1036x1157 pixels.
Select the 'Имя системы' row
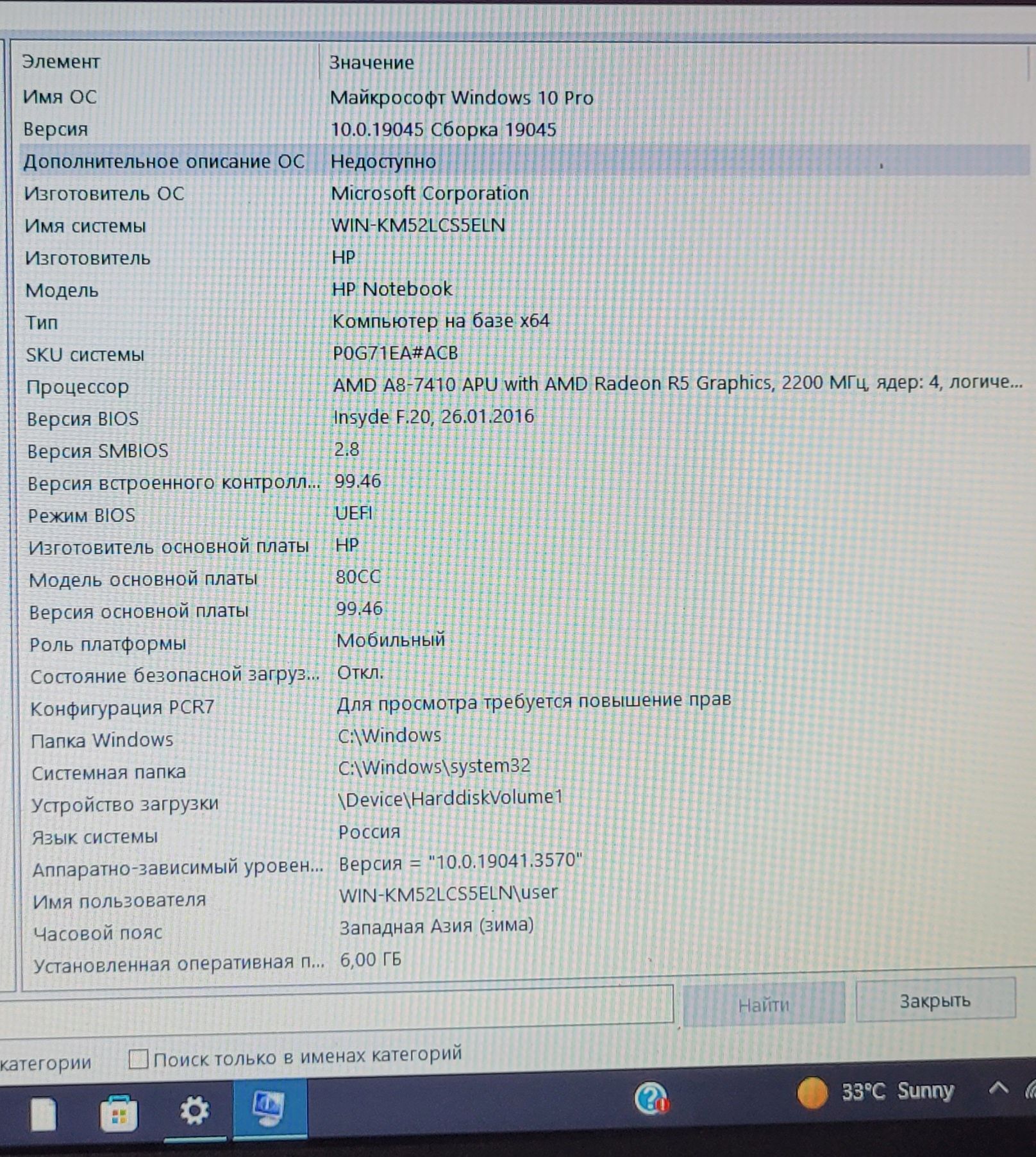pos(524,225)
